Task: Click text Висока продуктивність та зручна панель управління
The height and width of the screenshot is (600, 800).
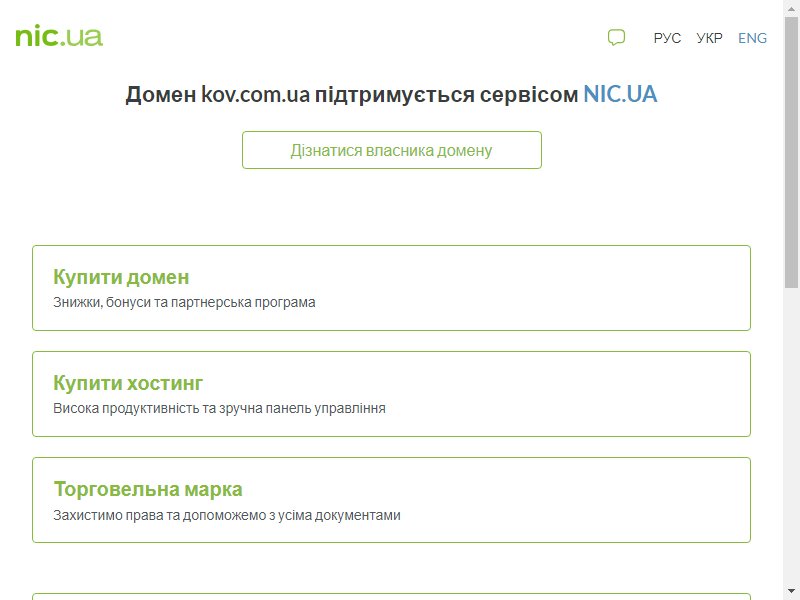Action: 219,409
